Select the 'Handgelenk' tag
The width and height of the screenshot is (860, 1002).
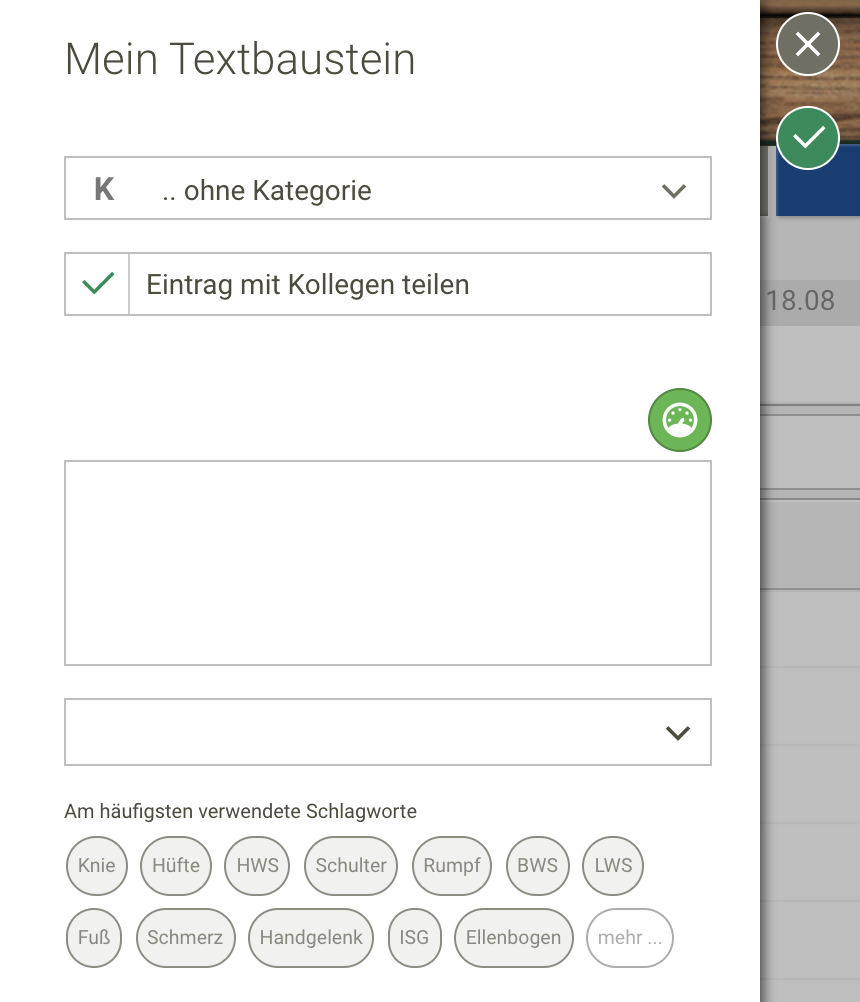[x=310, y=938]
